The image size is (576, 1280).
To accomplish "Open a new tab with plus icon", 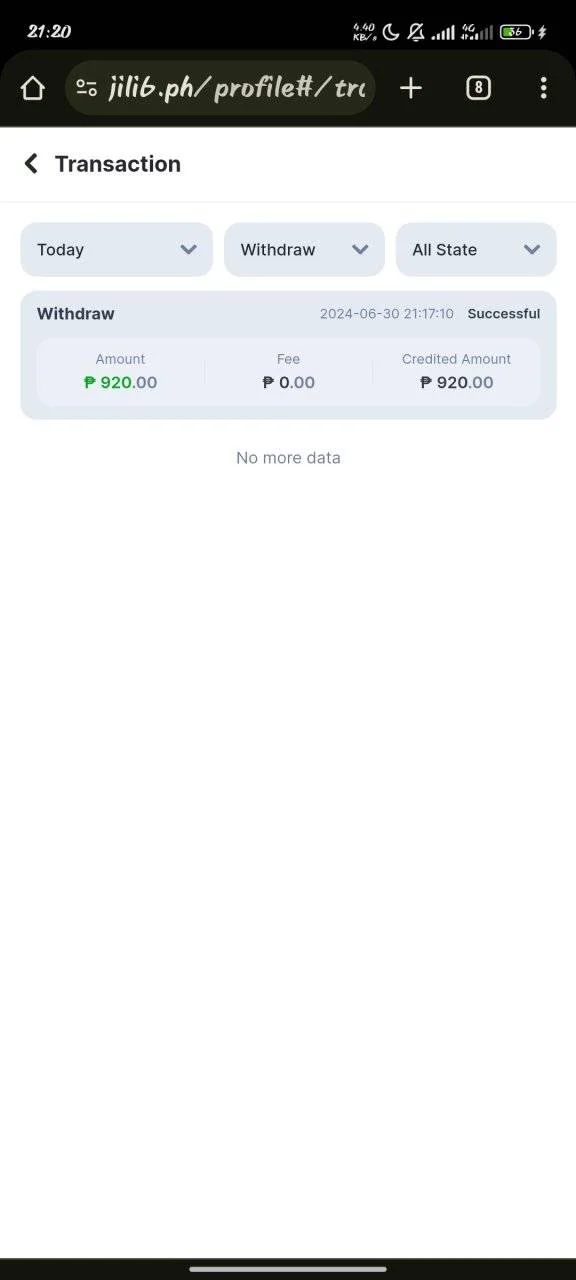I will (x=411, y=88).
